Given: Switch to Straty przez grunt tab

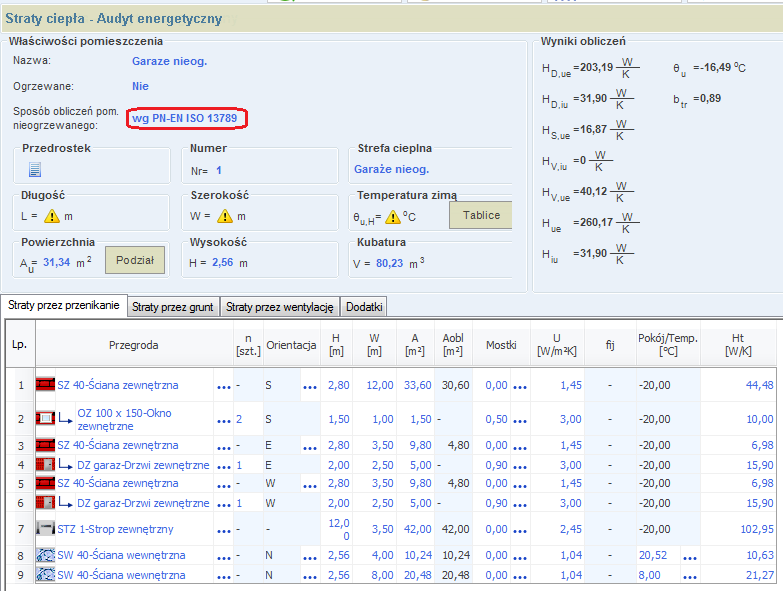Looking at the screenshot, I should click(173, 307).
